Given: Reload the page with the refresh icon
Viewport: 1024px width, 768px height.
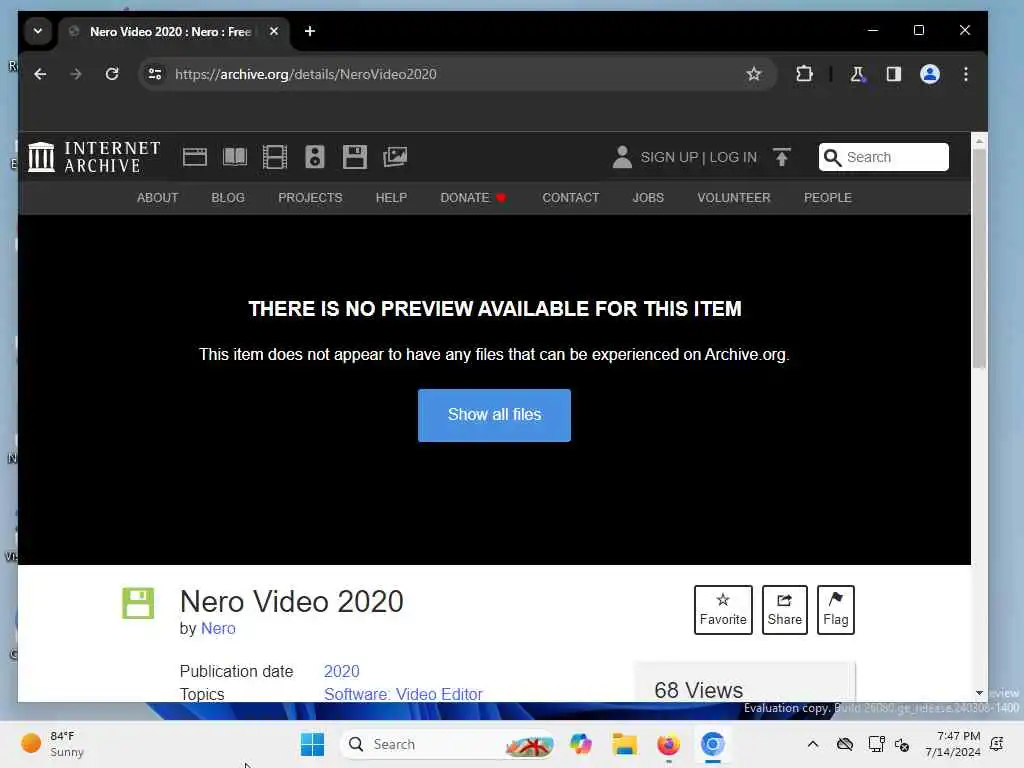Looking at the screenshot, I should coord(112,74).
